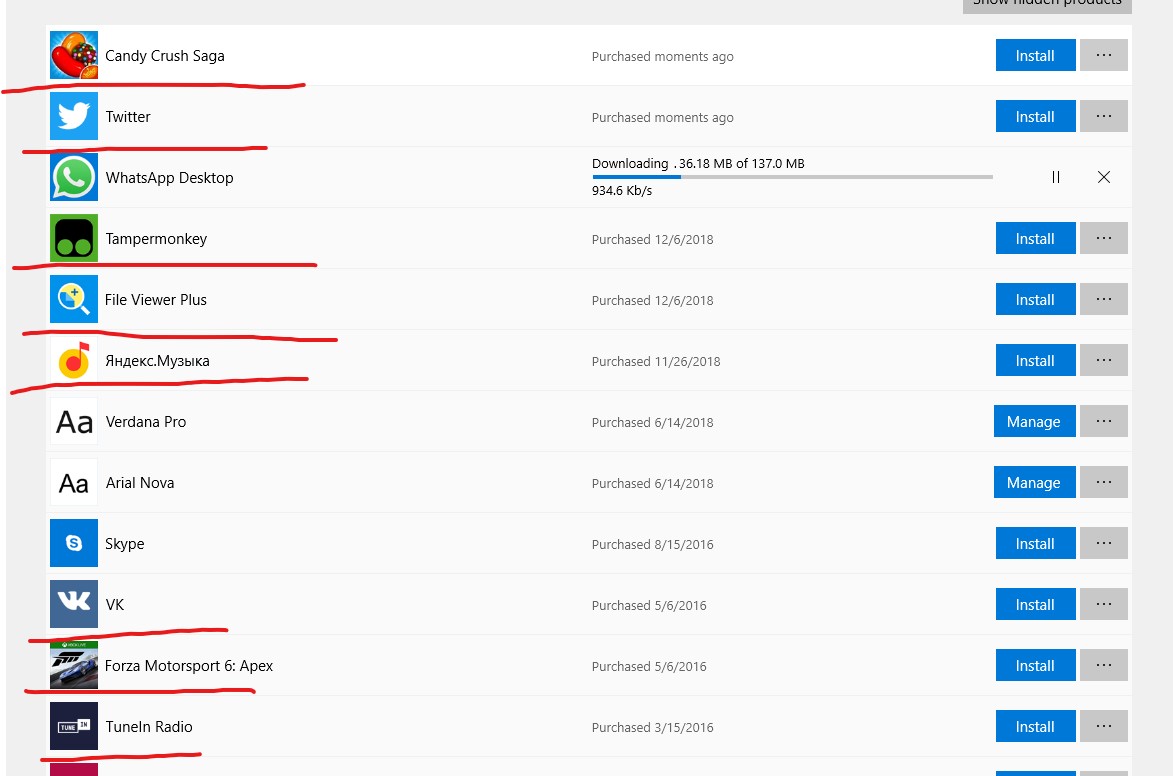Install Skype

tap(1035, 543)
